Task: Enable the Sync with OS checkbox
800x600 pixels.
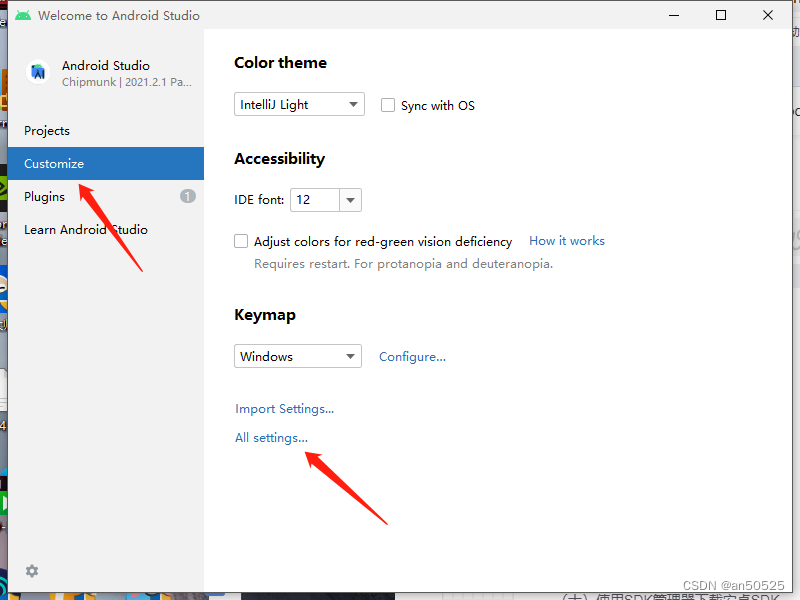Action: point(387,105)
